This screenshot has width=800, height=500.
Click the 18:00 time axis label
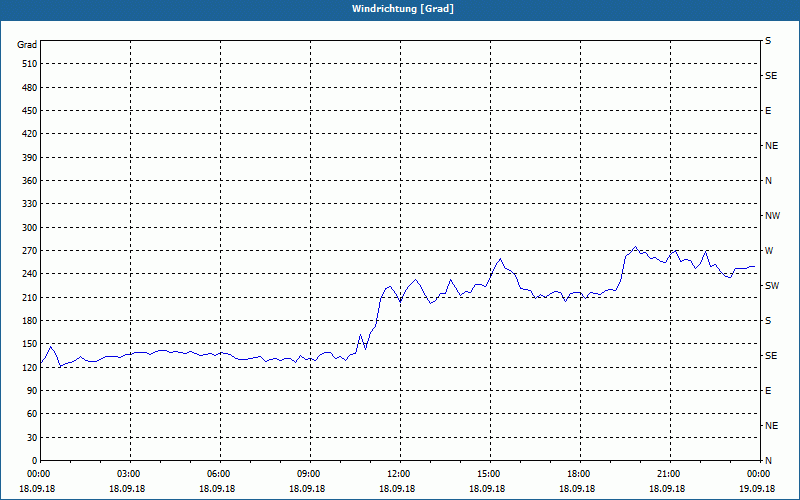580,474
